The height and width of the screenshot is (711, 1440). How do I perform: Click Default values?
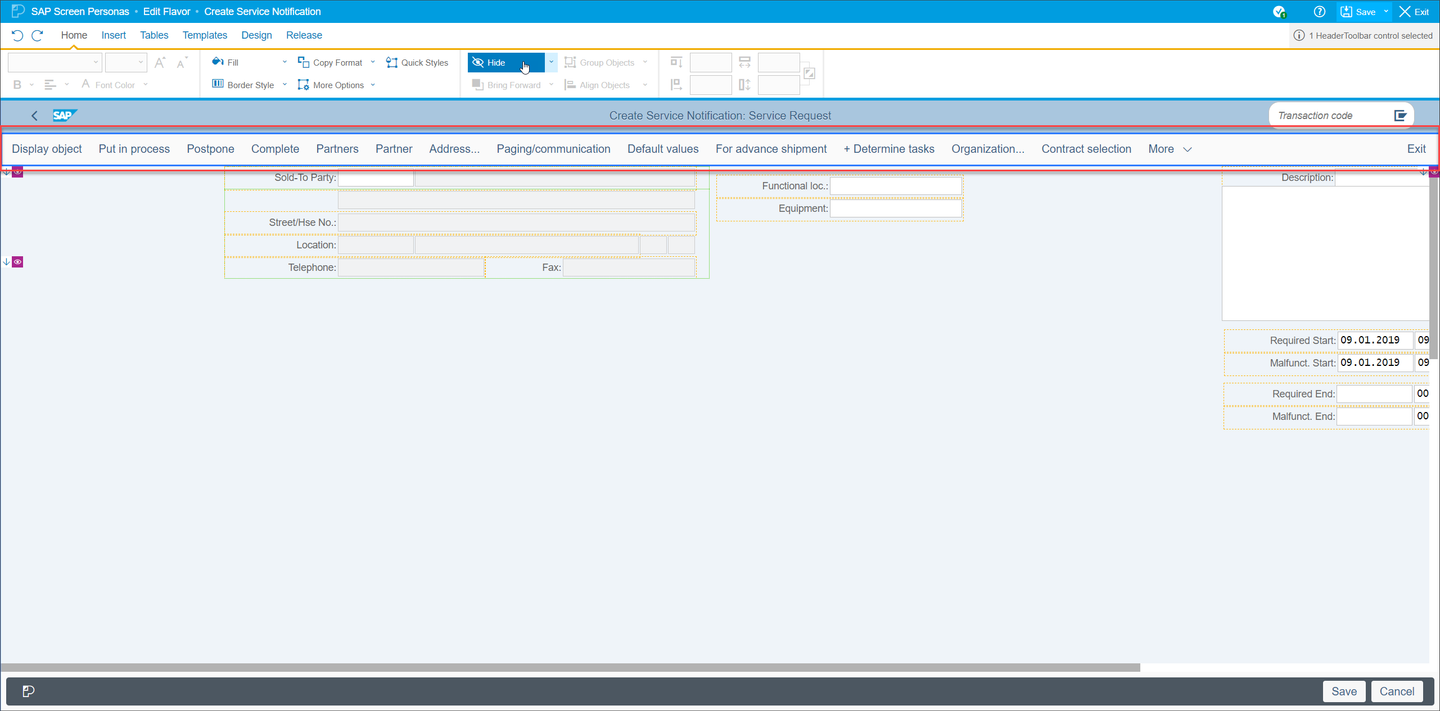(x=663, y=149)
